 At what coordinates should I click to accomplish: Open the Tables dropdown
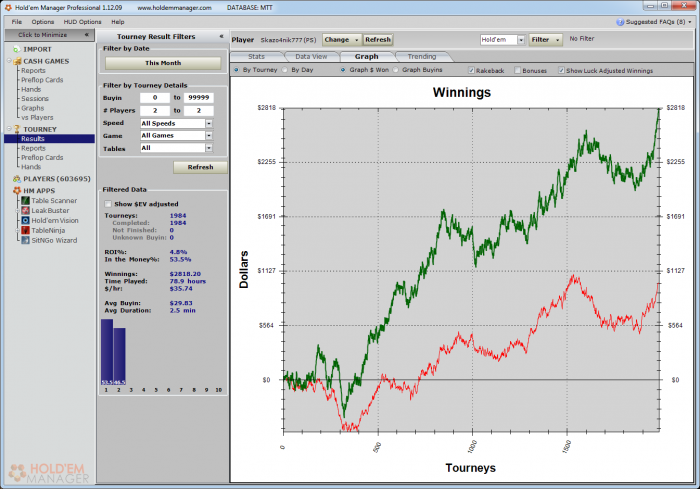pyautogui.click(x=209, y=148)
